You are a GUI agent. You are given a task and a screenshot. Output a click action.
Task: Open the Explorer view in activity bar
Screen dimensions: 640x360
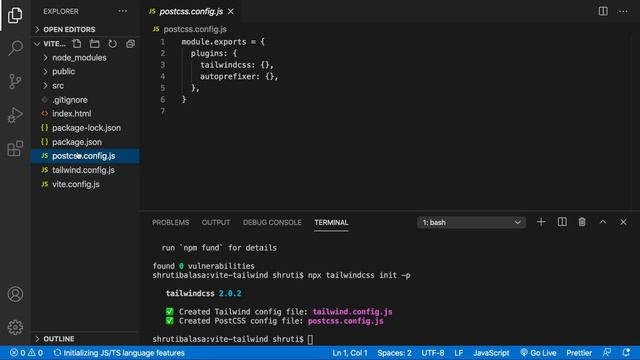pos(15,15)
